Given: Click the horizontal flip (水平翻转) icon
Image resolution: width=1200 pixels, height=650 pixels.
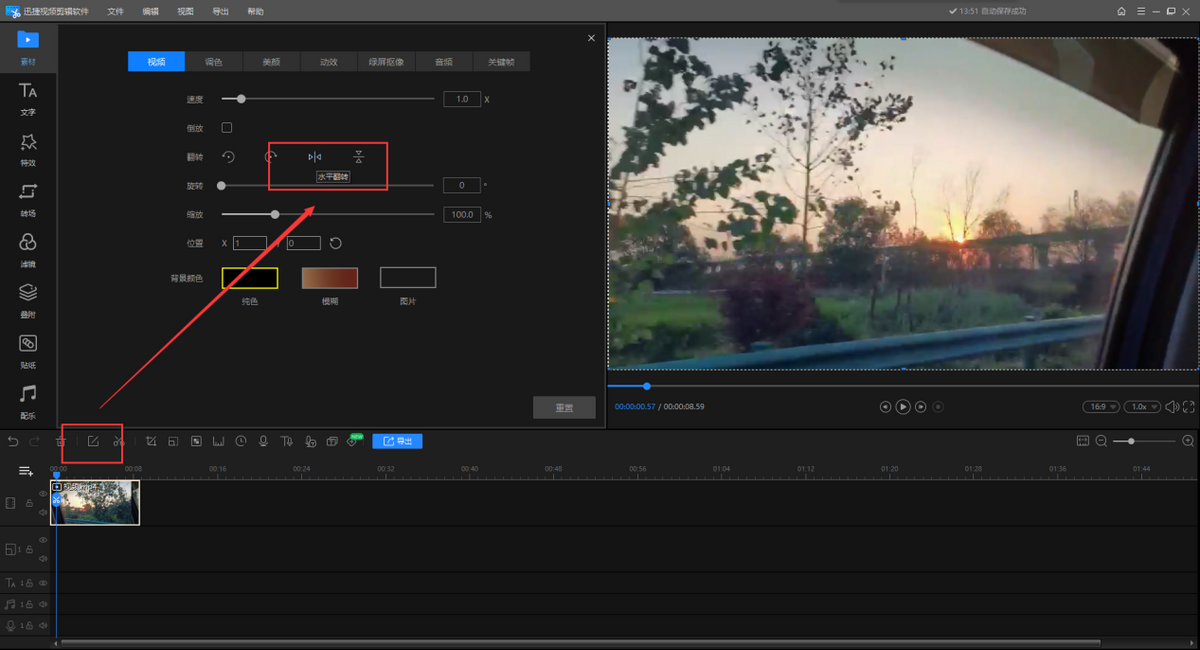Looking at the screenshot, I should point(315,157).
